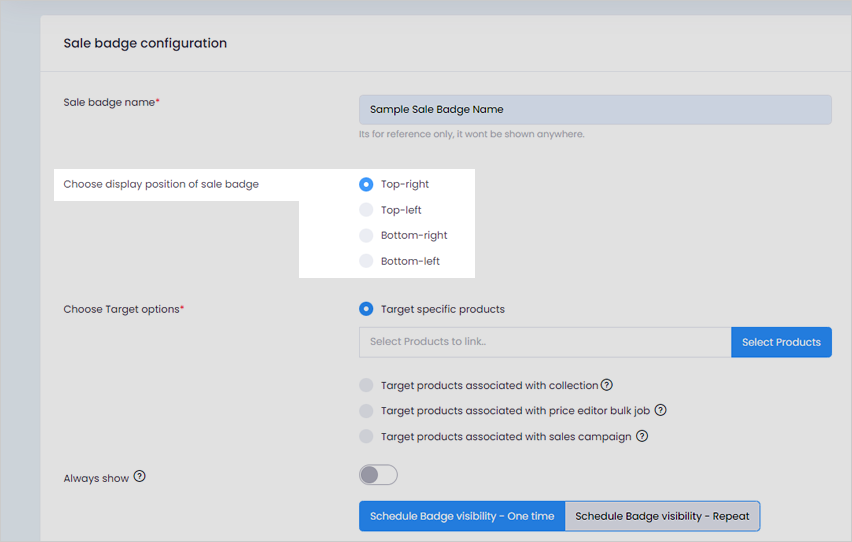Select Target specific products option
The height and width of the screenshot is (542, 852).
pos(366,309)
